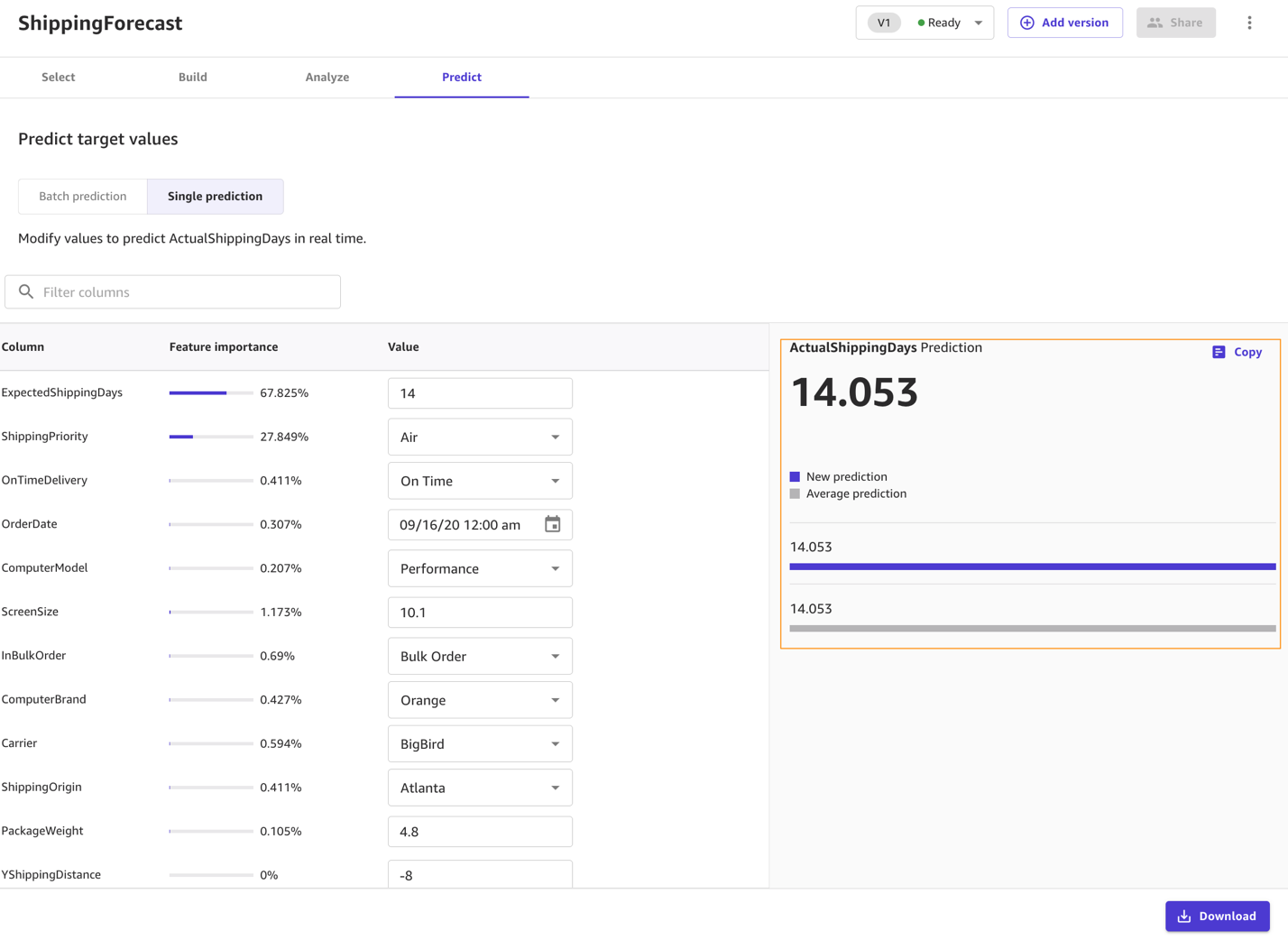
Task: Select the Single prediction toggle
Action: [215, 196]
